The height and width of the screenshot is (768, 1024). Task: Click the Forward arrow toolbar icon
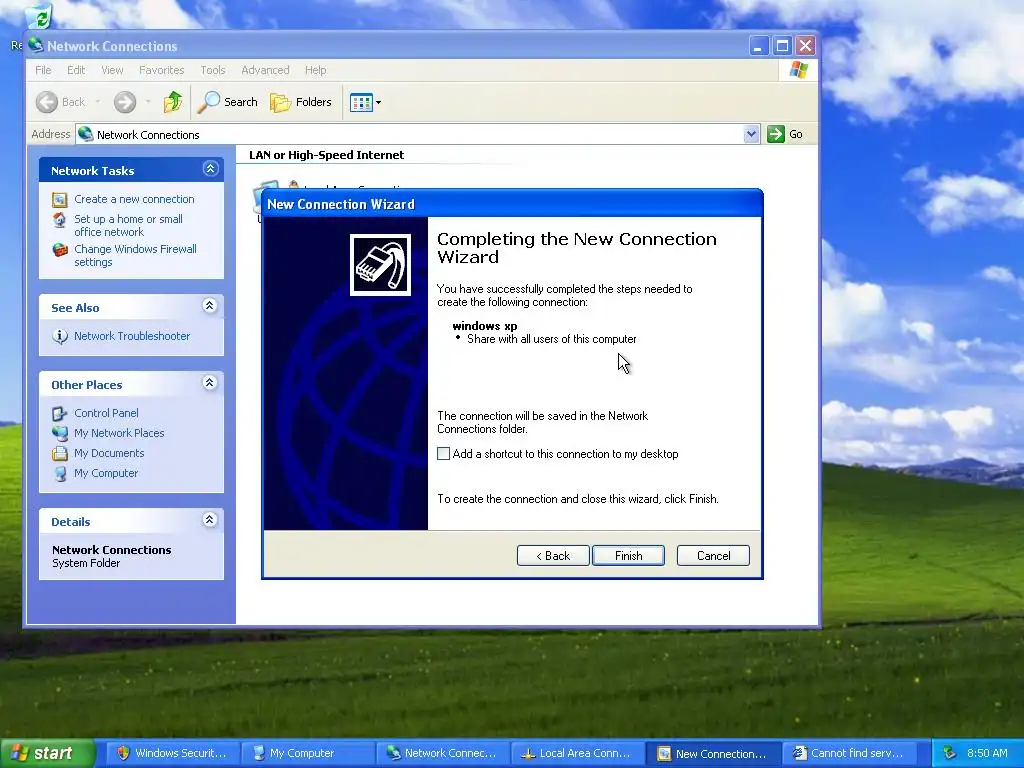point(125,102)
